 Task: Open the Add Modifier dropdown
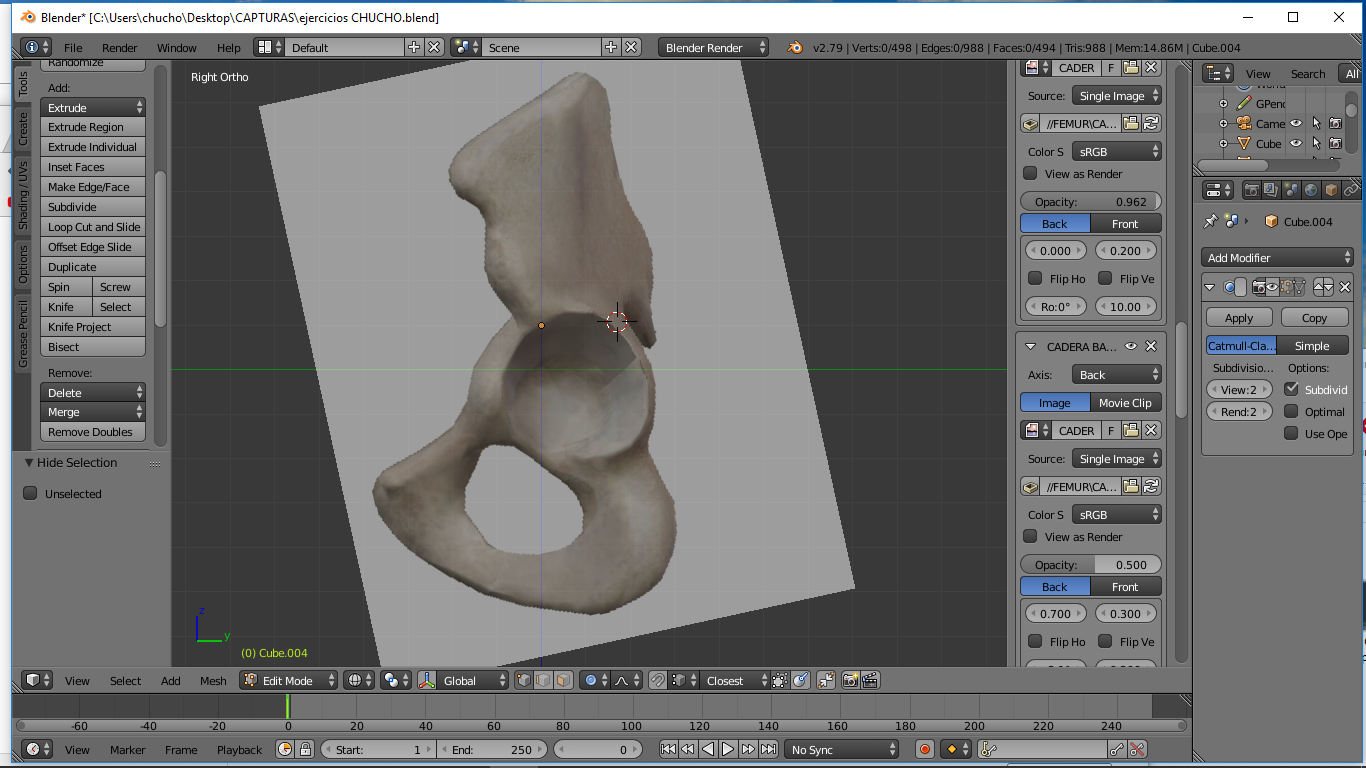click(1277, 258)
